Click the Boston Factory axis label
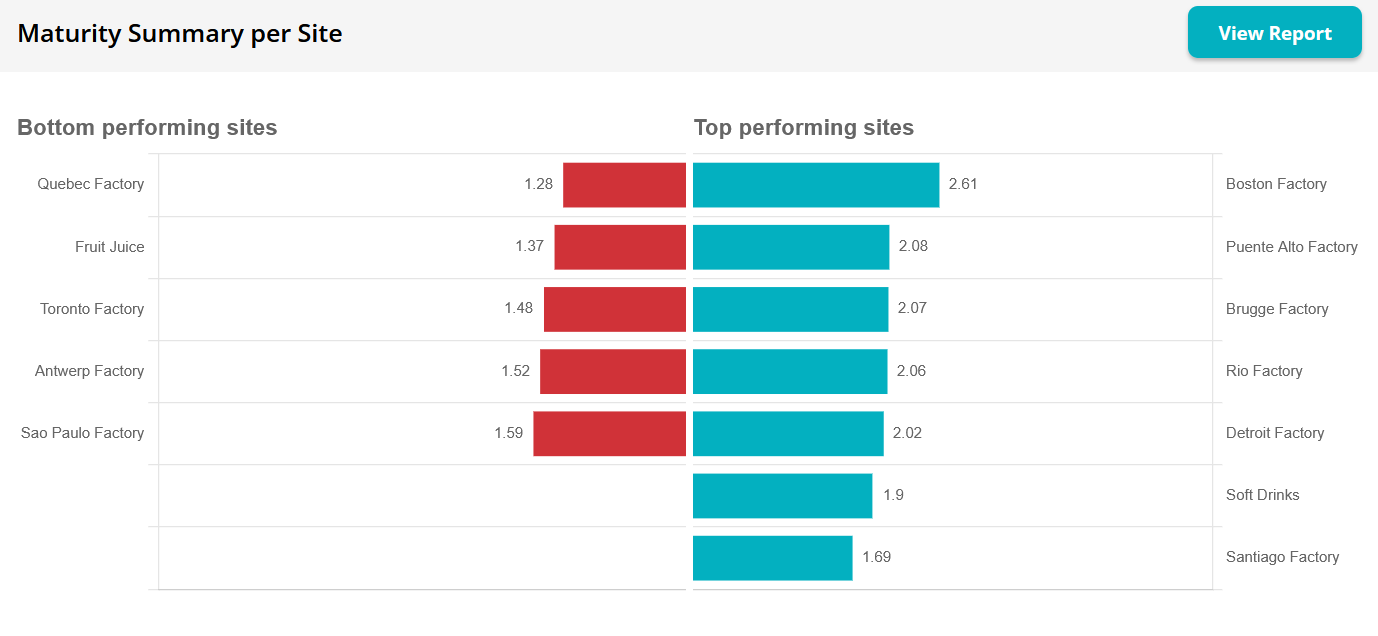This screenshot has width=1378, height=636. [x=1276, y=184]
